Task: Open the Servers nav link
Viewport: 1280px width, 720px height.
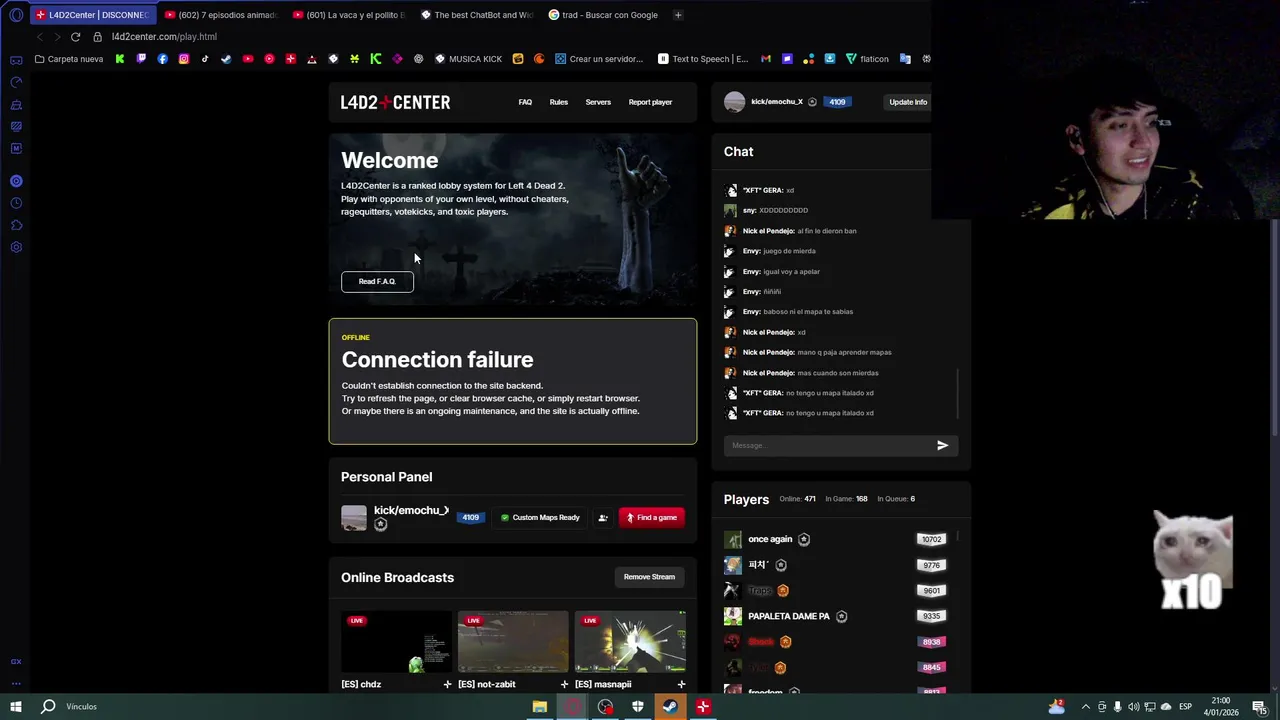Action: click(x=598, y=102)
